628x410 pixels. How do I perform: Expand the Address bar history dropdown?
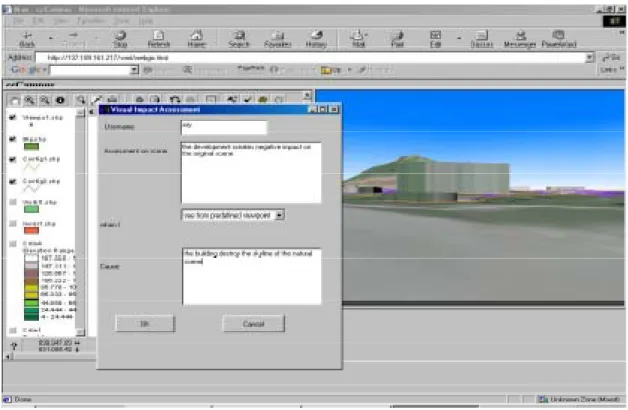click(590, 58)
